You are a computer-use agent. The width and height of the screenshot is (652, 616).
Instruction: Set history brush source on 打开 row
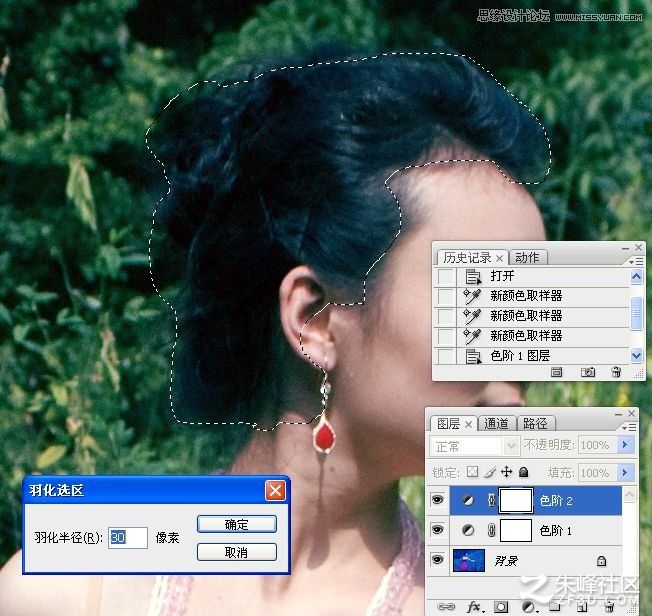(446, 276)
